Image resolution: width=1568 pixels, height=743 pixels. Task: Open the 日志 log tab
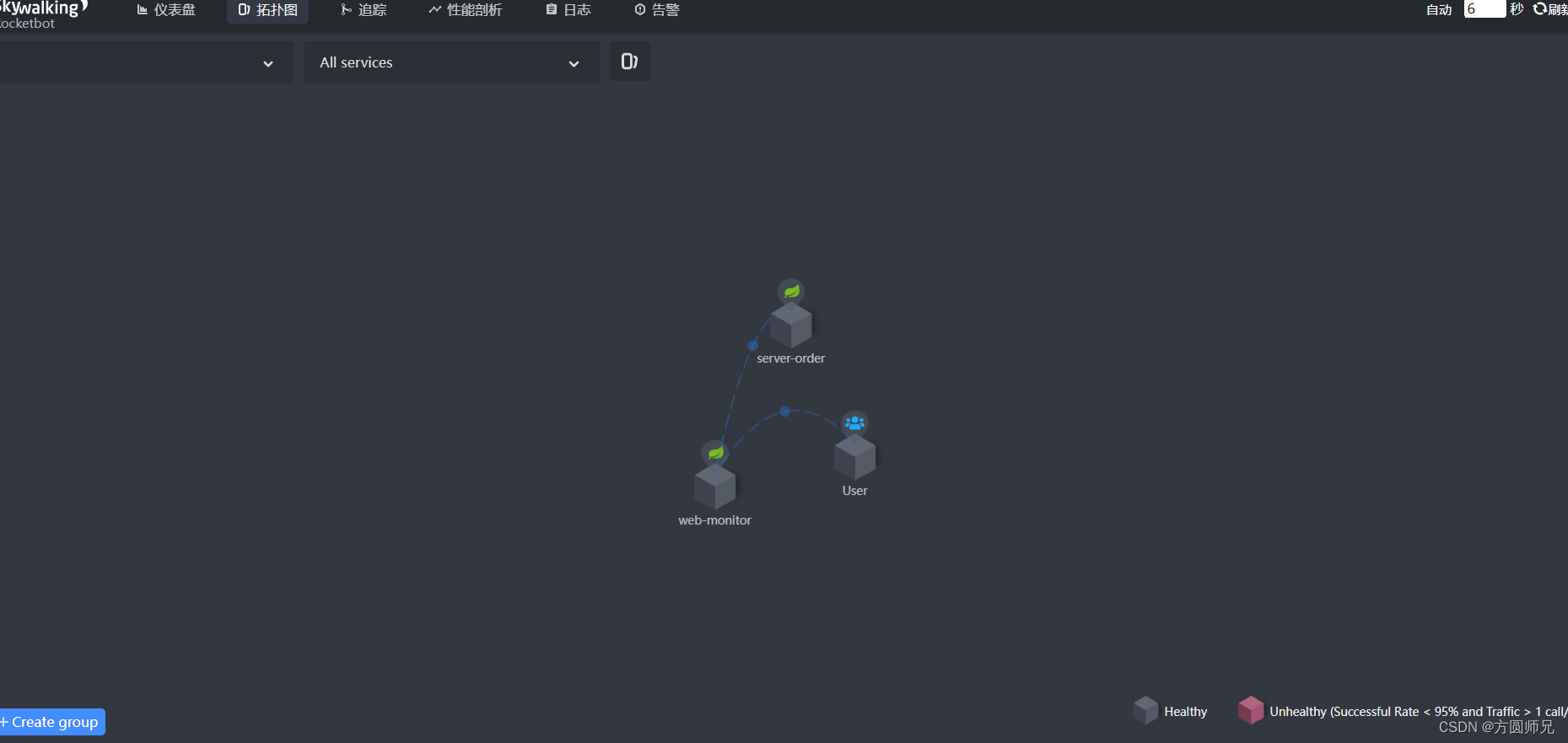[568, 10]
